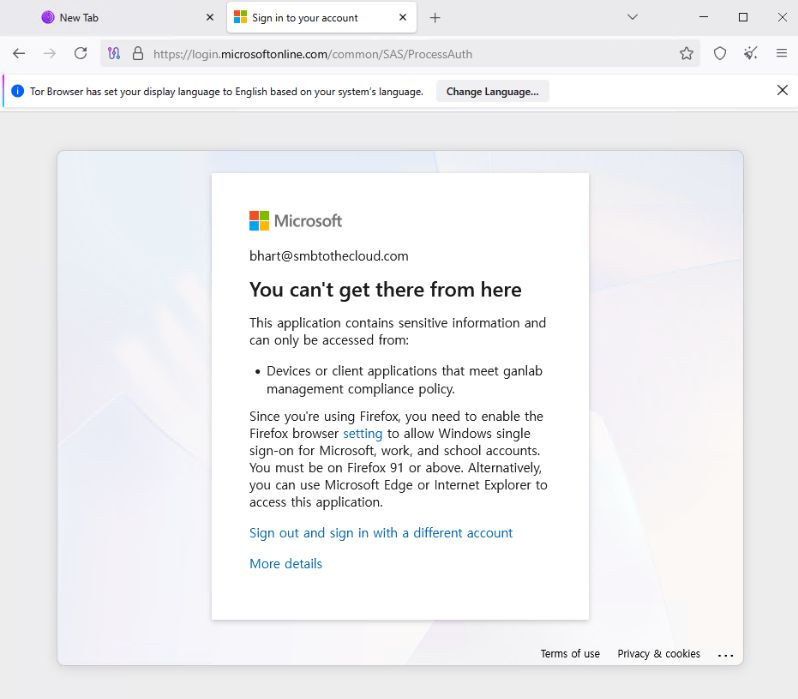The width and height of the screenshot is (798, 699).
Task: Open the hamburger application menu
Action: click(782, 53)
